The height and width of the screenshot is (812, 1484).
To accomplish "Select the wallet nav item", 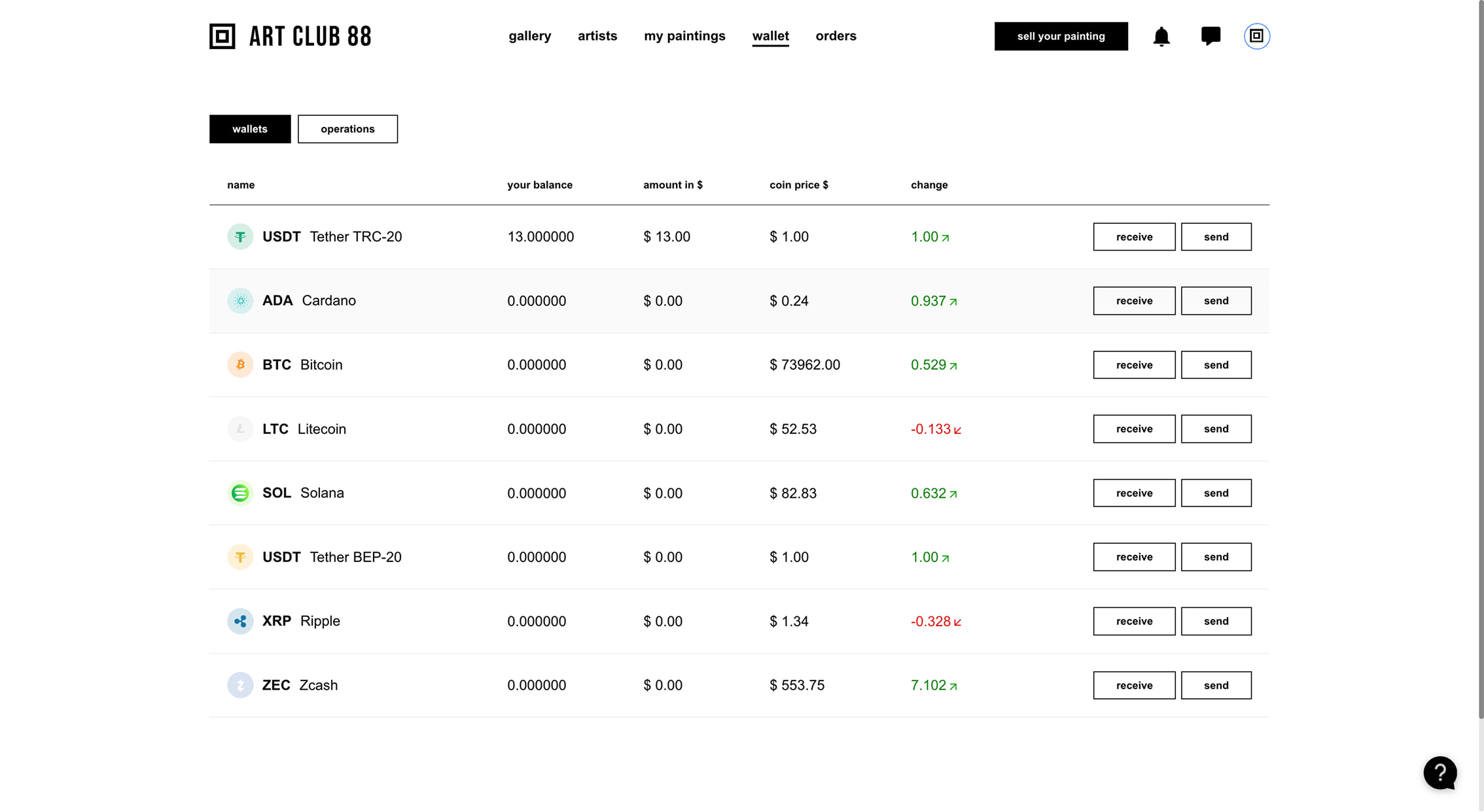I will coord(770,36).
